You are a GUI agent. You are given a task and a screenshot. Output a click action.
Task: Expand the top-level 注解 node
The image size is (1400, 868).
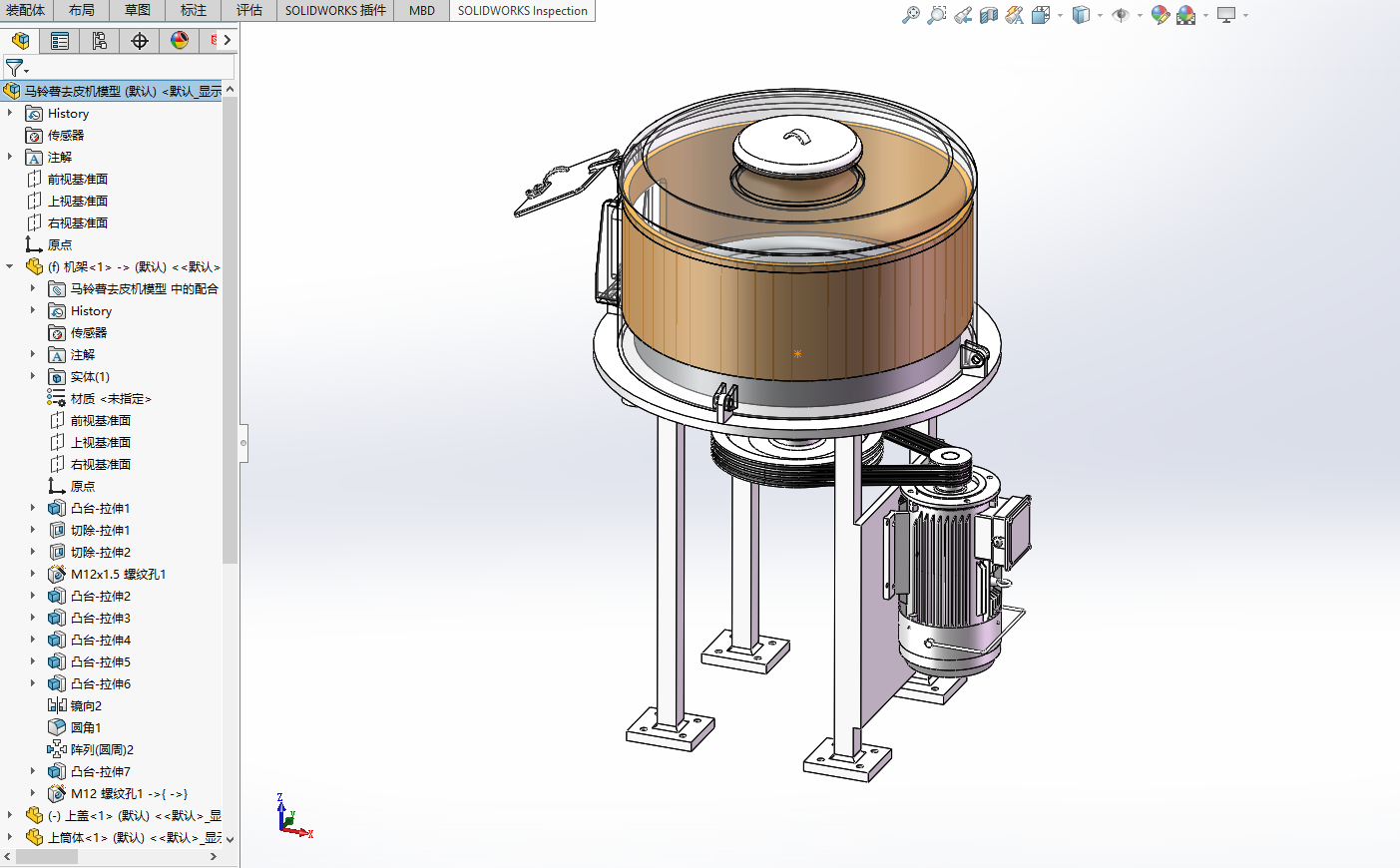[10, 157]
